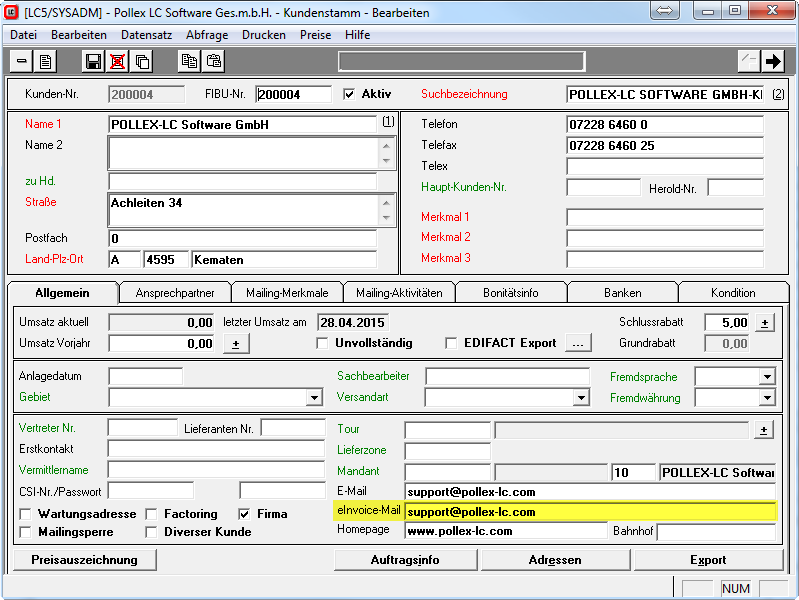Click the duplicate record toolbar icon

coord(143,62)
